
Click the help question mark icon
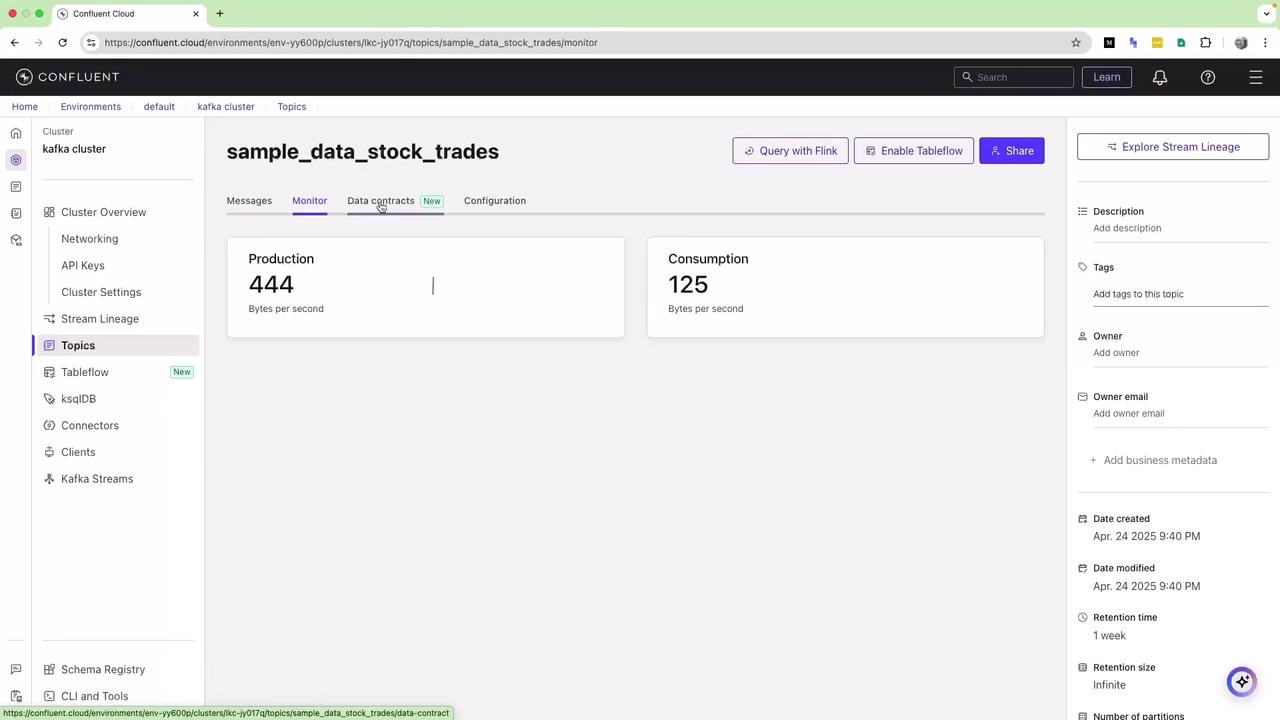click(1208, 77)
